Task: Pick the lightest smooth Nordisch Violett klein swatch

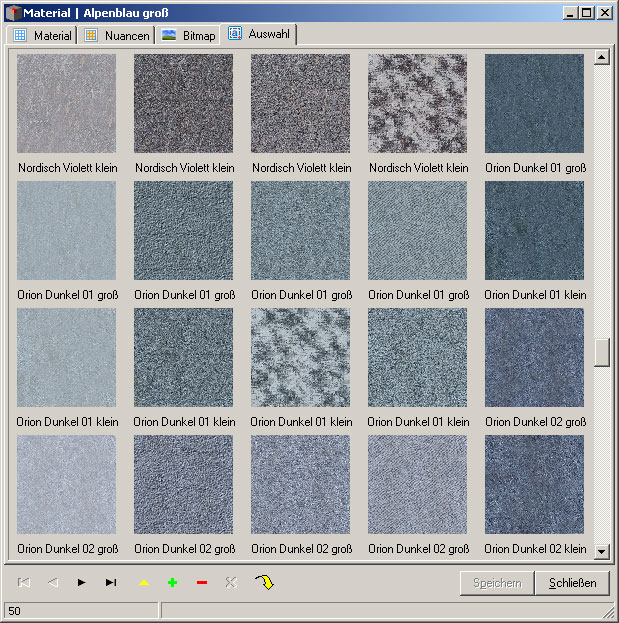Action: pyautogui.click(x=66, y=103)
